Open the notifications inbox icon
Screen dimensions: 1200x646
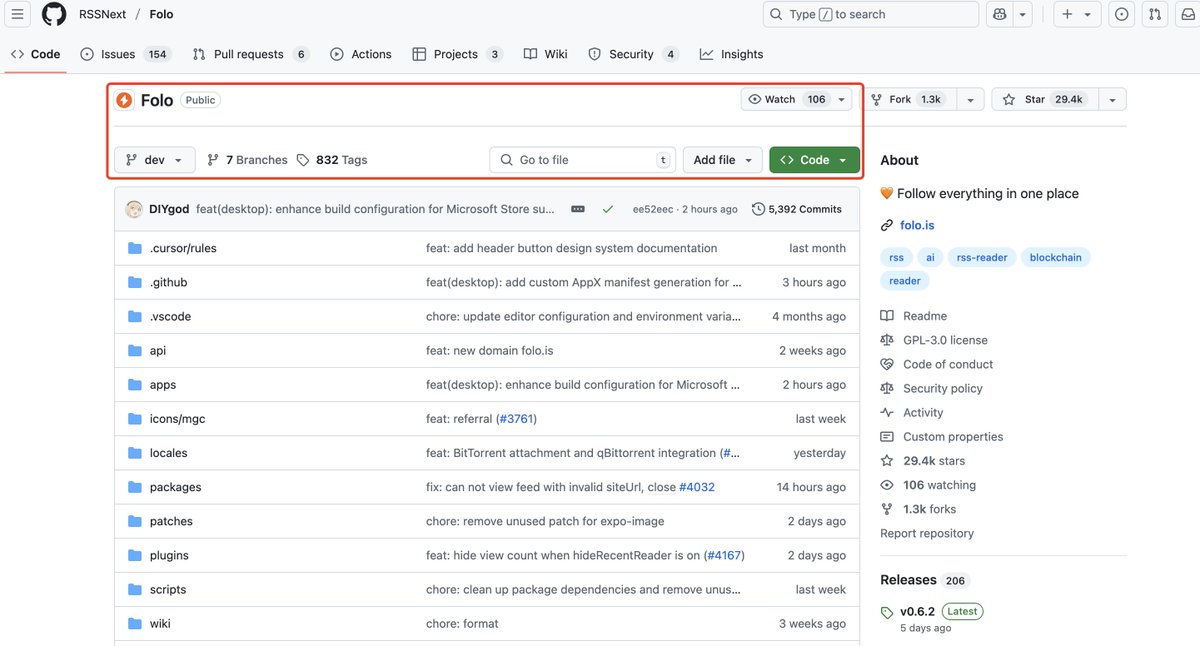(1189, 14)
